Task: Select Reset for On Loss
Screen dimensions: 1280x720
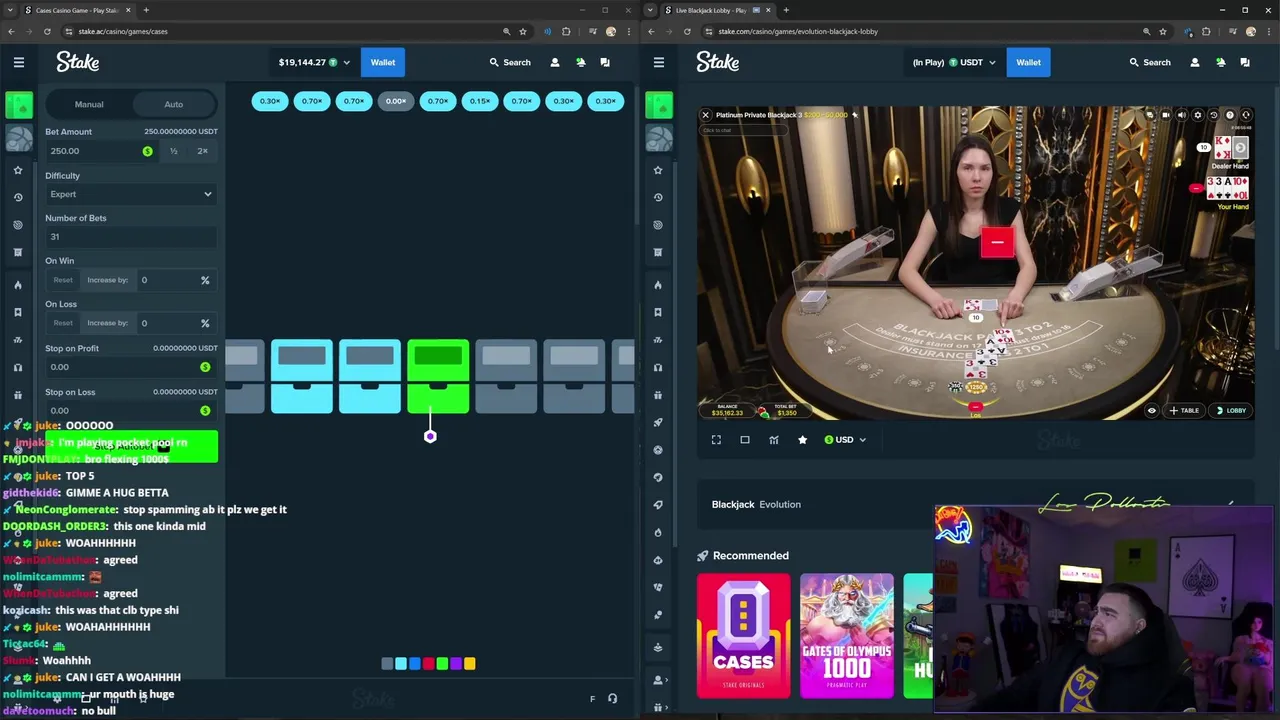Action: [63, 323]
